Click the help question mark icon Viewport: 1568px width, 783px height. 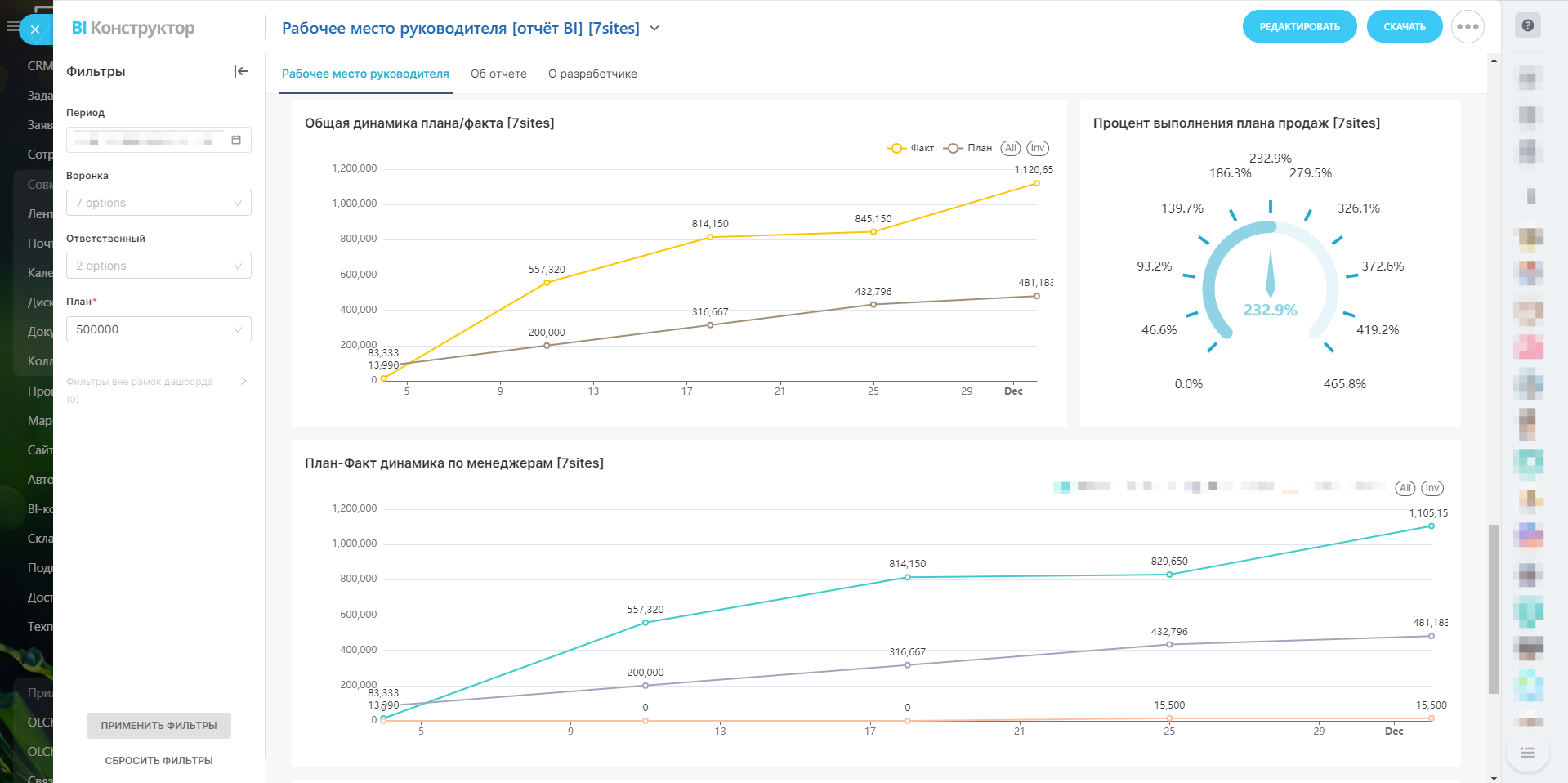(x=1527, y=25)
